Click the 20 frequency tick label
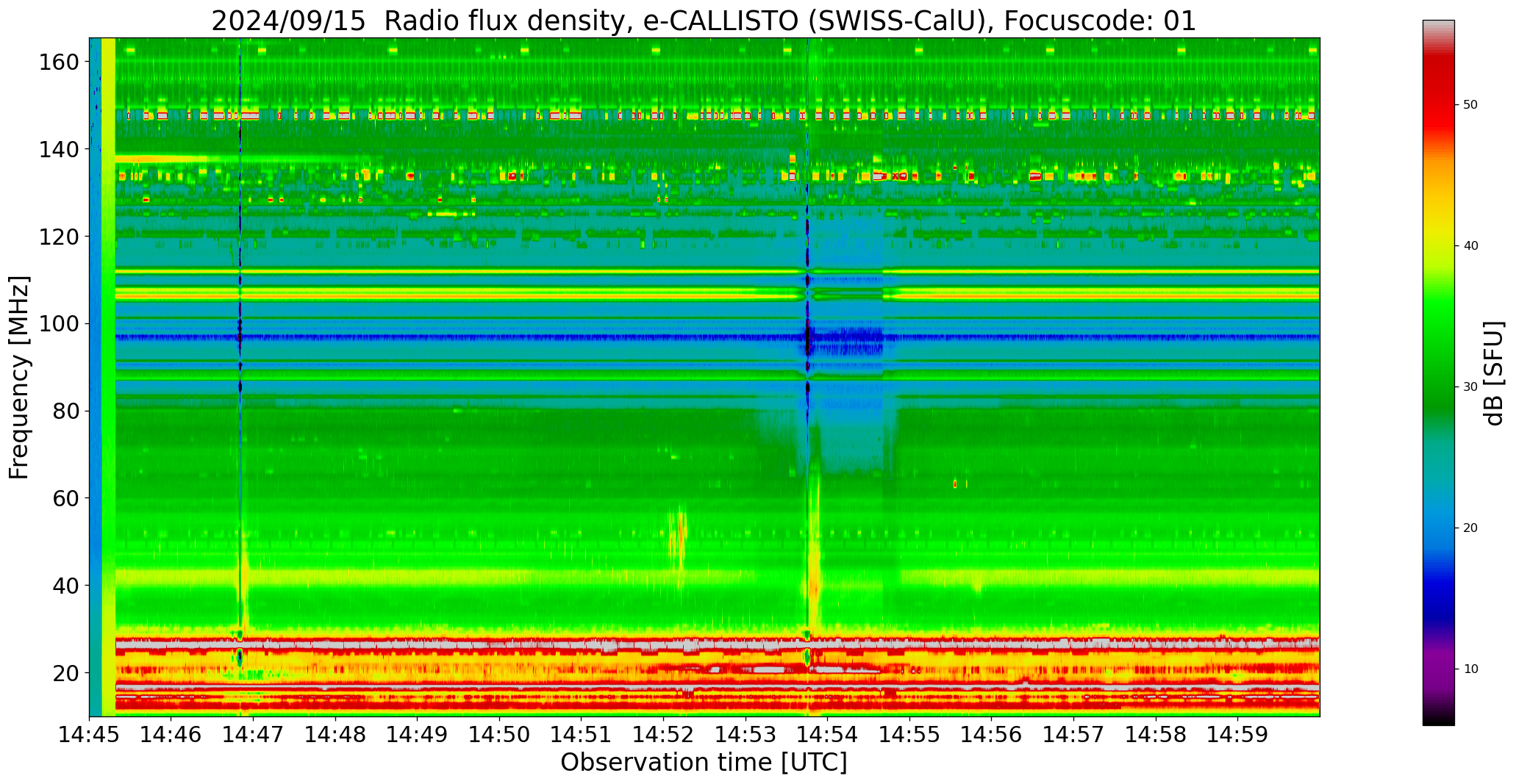Screen dimensions: 1516x784 click(66, 673)
